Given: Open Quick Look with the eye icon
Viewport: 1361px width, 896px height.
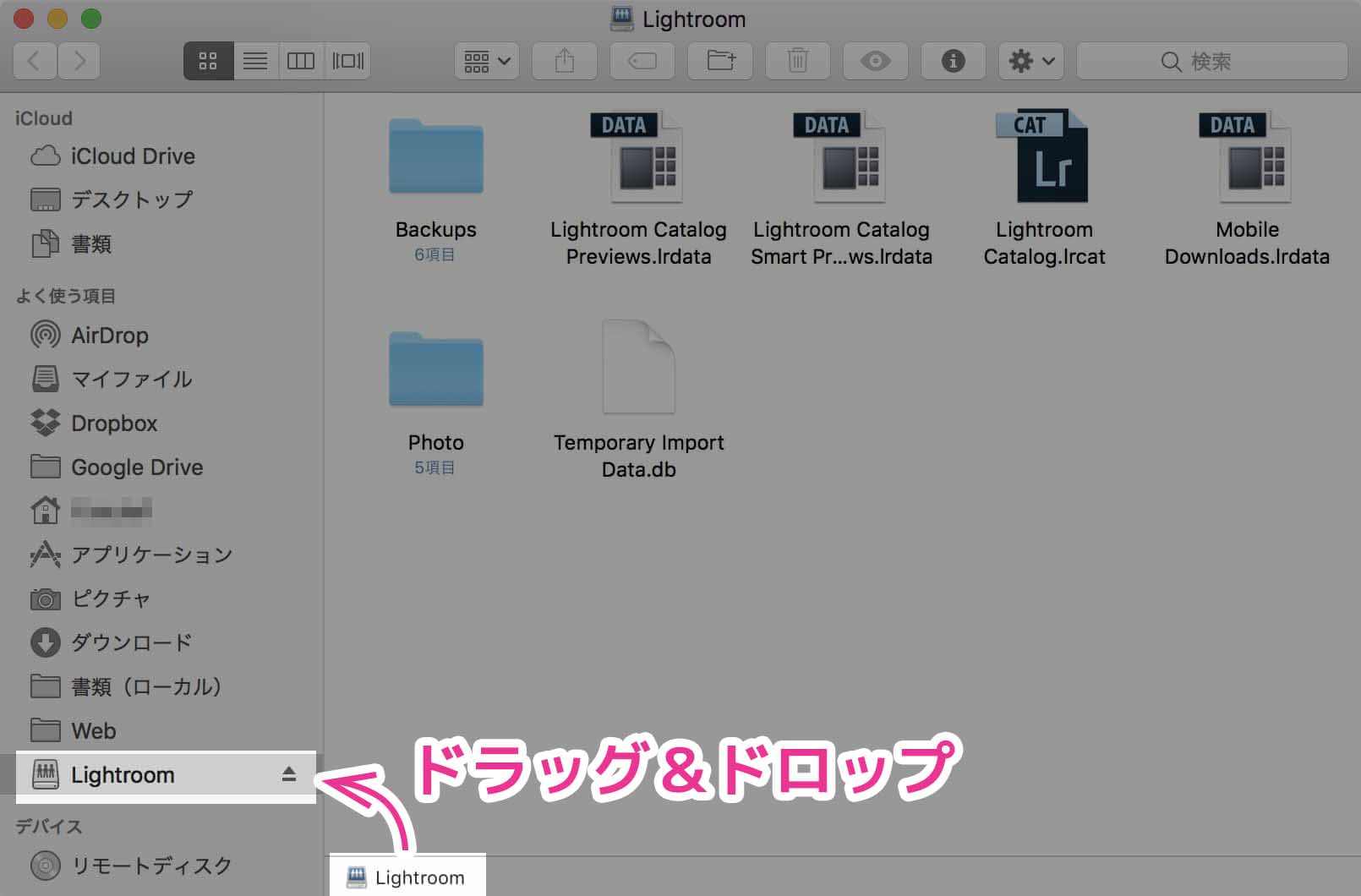Looking at the screenshot, I should 875,61.
